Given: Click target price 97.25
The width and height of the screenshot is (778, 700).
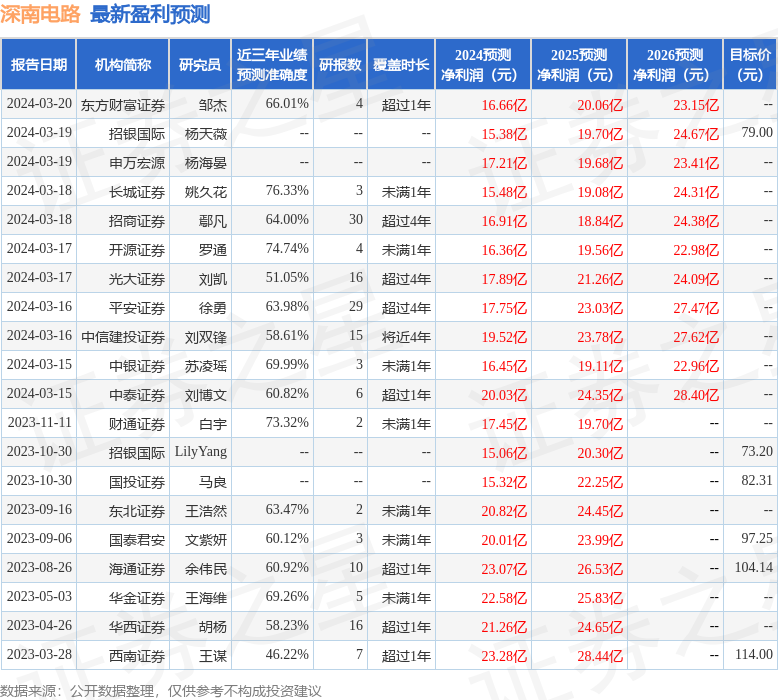Looking at the screenshot, I should click(757, 538).
